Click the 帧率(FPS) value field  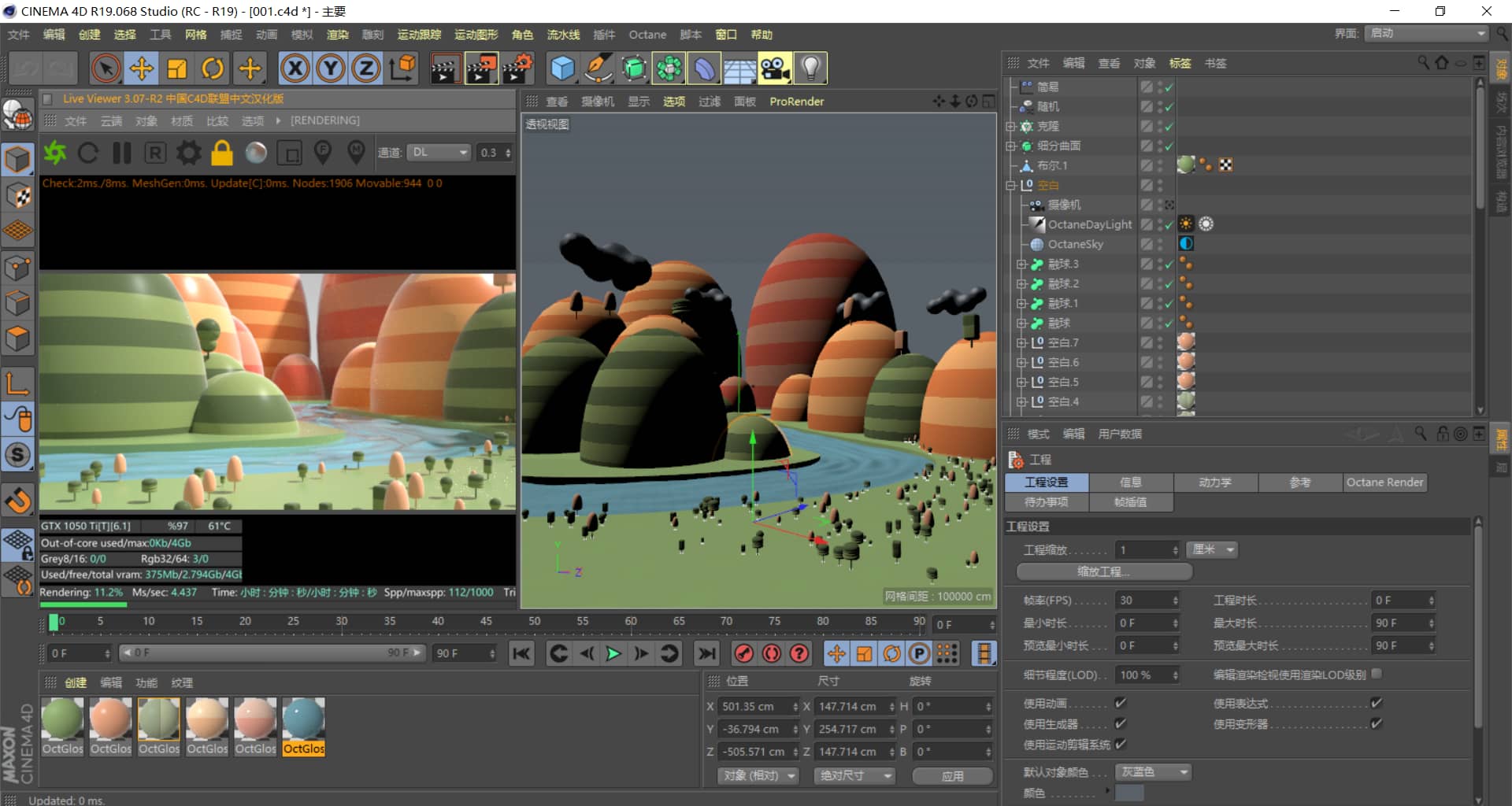(x=1147, y=601)
